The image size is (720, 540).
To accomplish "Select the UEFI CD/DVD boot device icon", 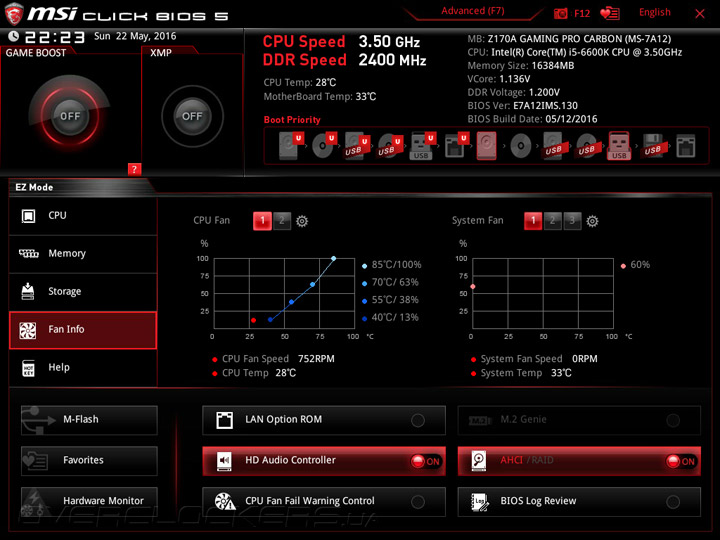I will pos(324,145).
